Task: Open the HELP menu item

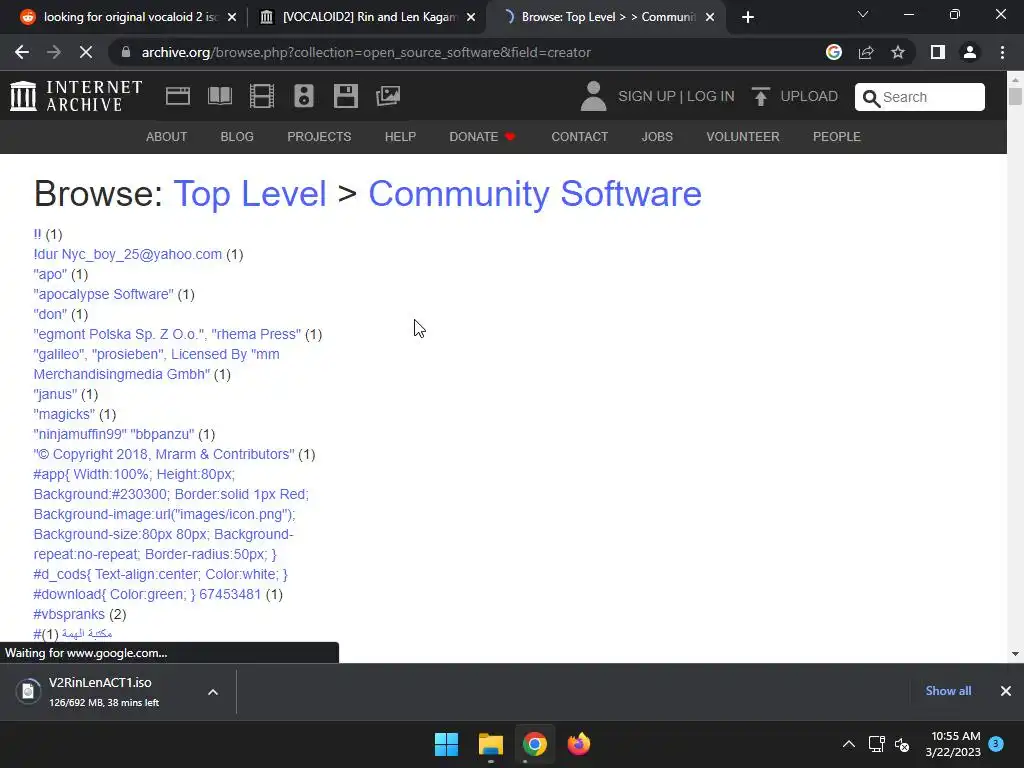Action: (400, 136)
